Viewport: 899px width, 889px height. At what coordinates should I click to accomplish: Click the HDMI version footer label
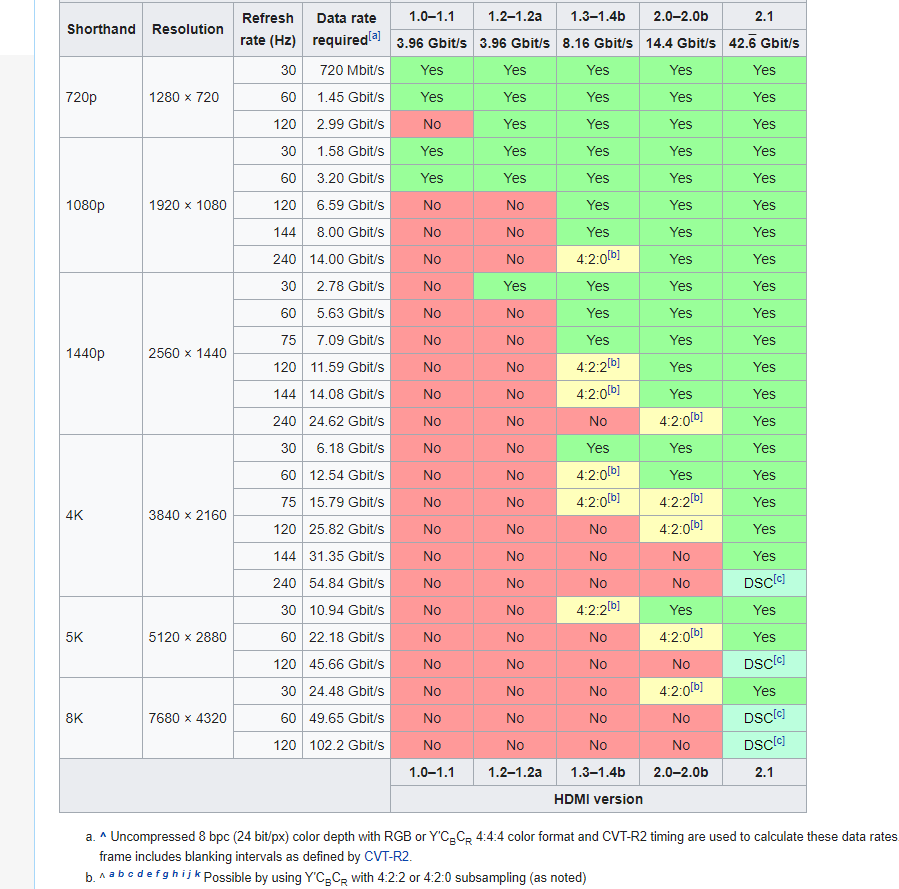[x=598, y=799]
